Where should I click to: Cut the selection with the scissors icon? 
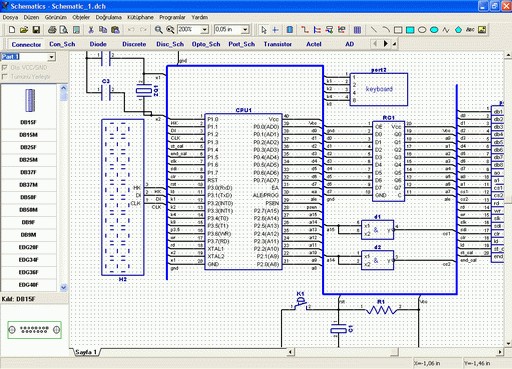pyautogui.click(x=91, y=30)
